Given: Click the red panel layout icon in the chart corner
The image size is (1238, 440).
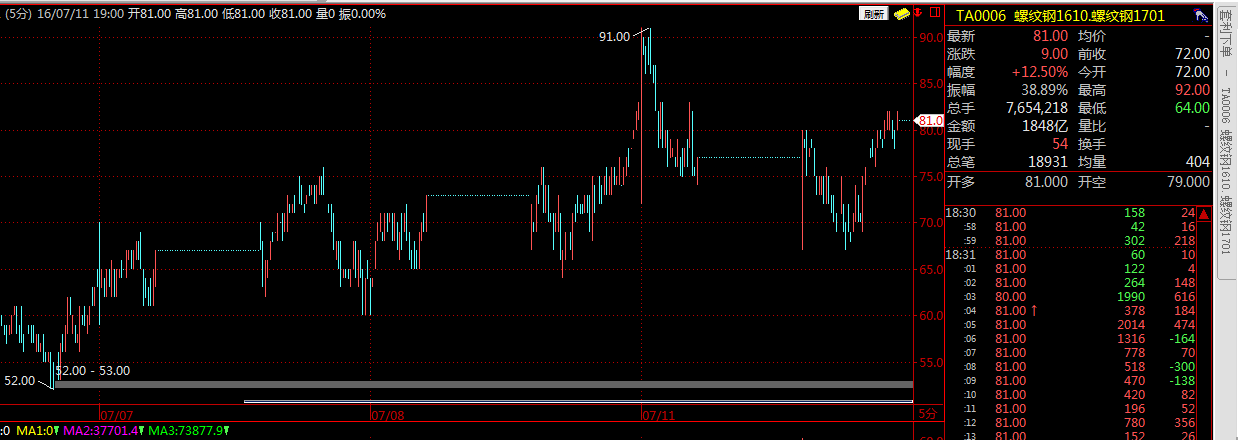Looking at the screenshot, I should point(933,14).
